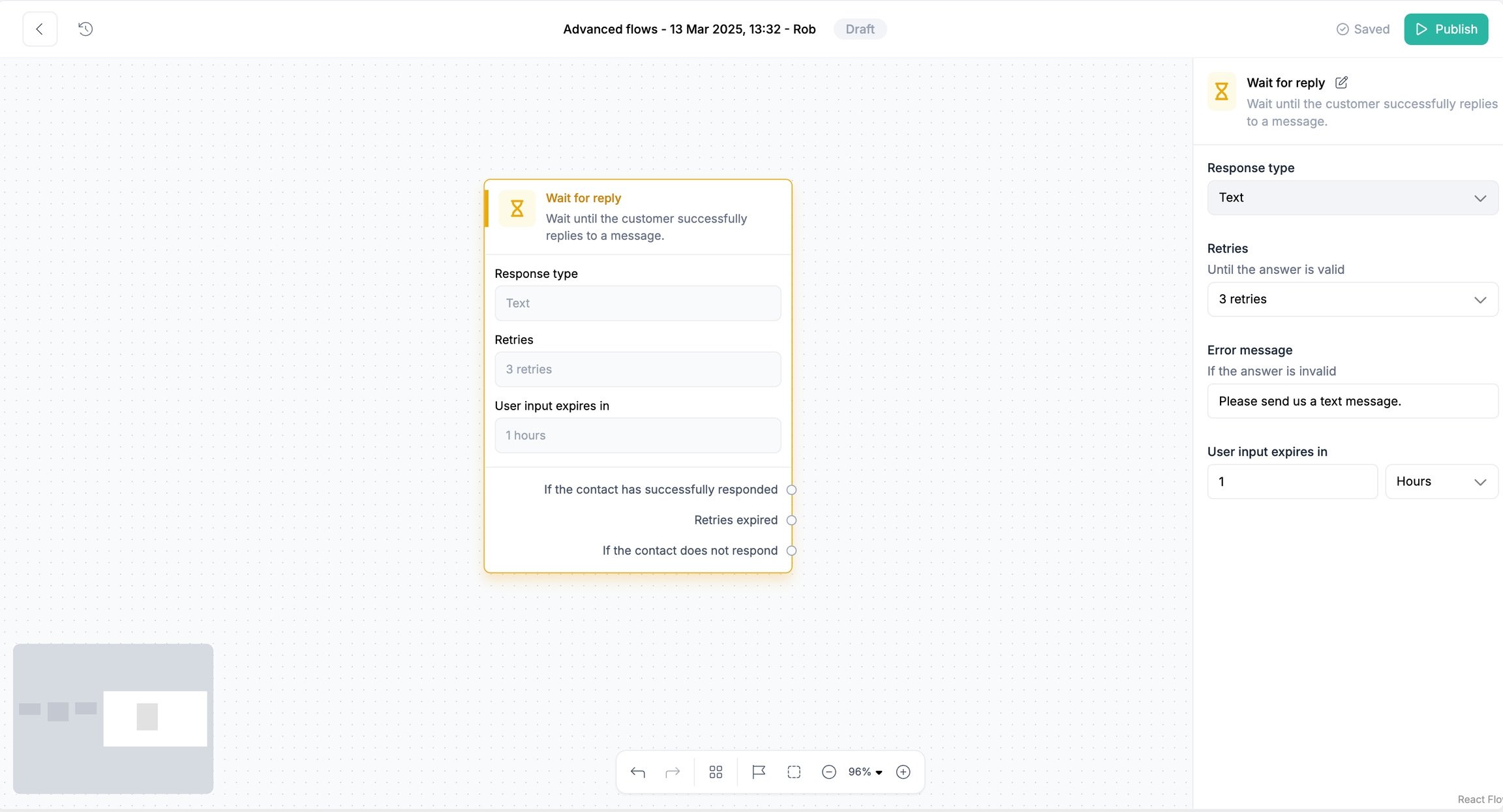
Task: Click the back arrow button
Action: pyautogui.click(x=40, y=29)
